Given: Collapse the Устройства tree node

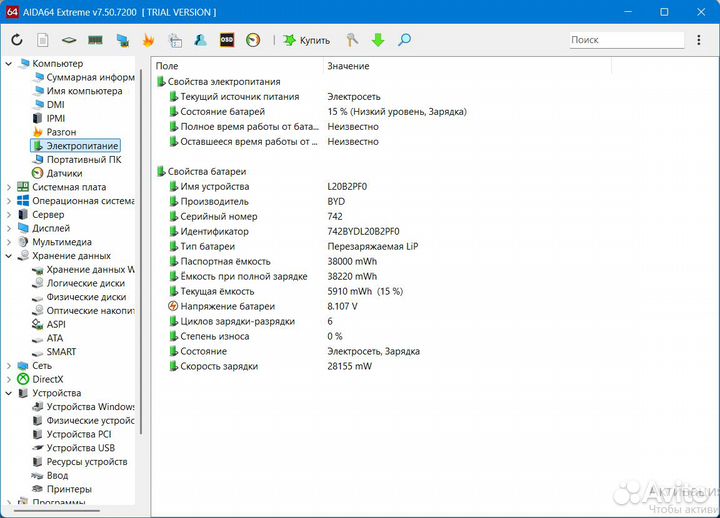Looking at the screenshot, I should click(x=9, y=393).
